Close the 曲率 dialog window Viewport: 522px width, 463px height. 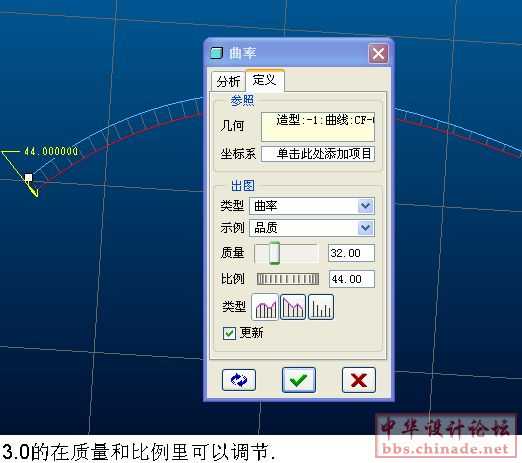[x=378, y=53]
